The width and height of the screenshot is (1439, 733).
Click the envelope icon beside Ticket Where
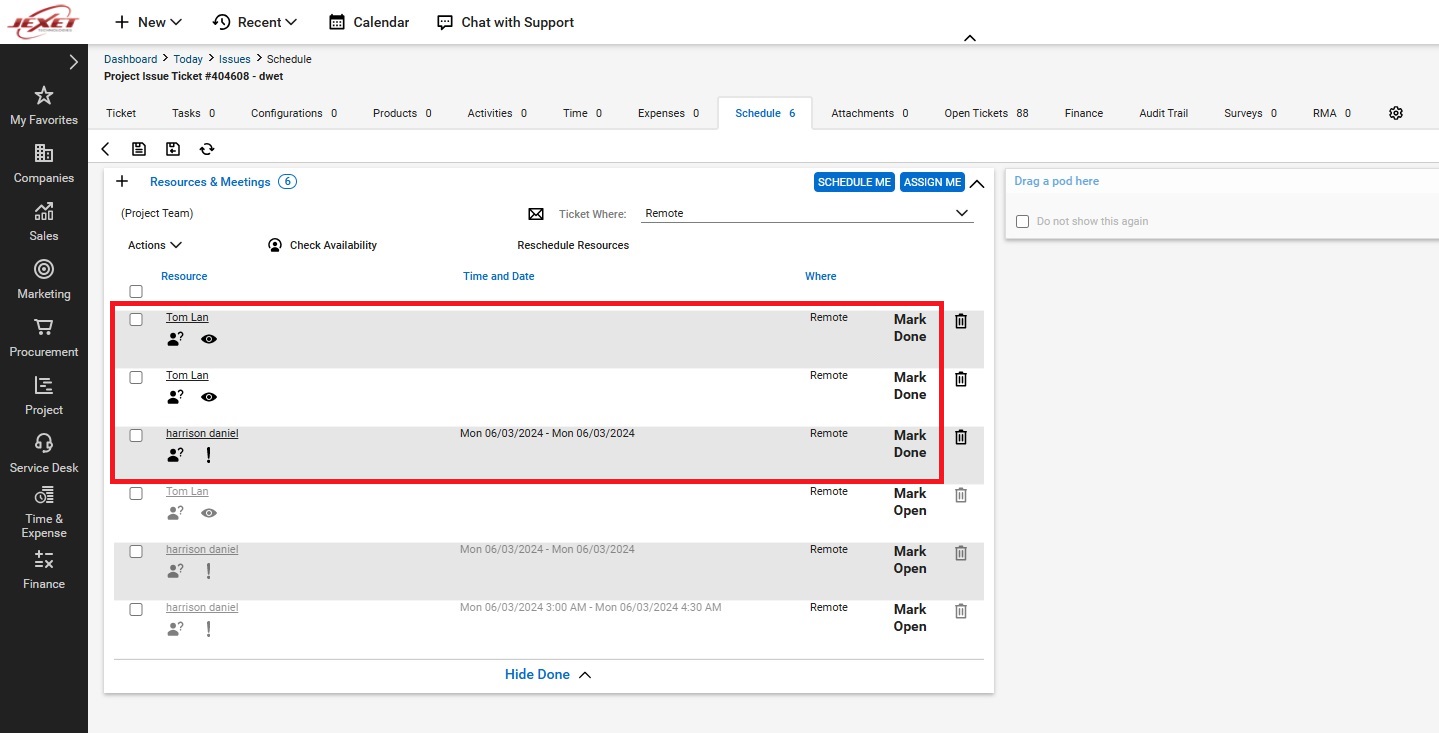click(536, 214)
